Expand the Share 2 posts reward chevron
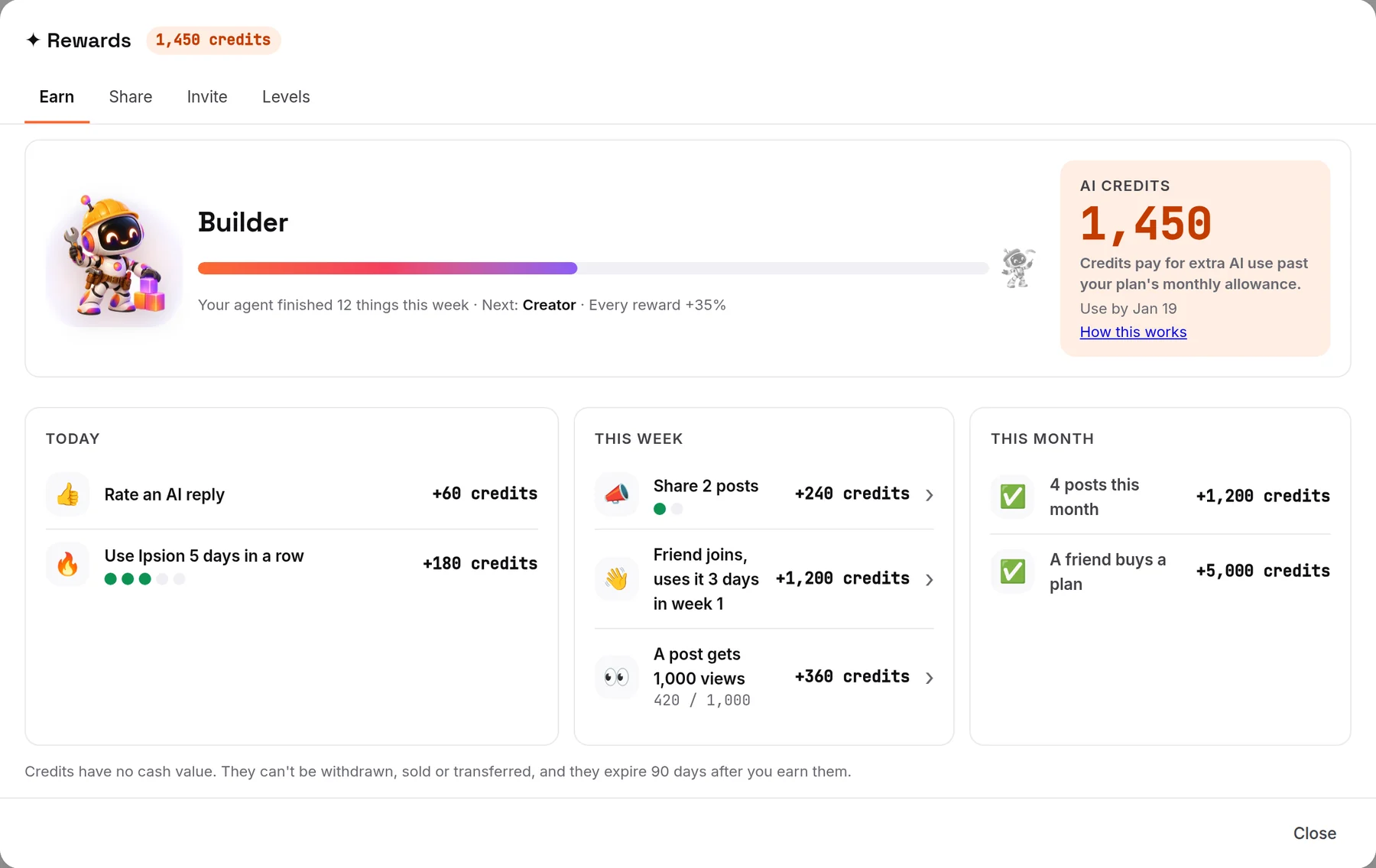Screen dimensions: 1376x868 pyautogui.click(x=930, y=495)
